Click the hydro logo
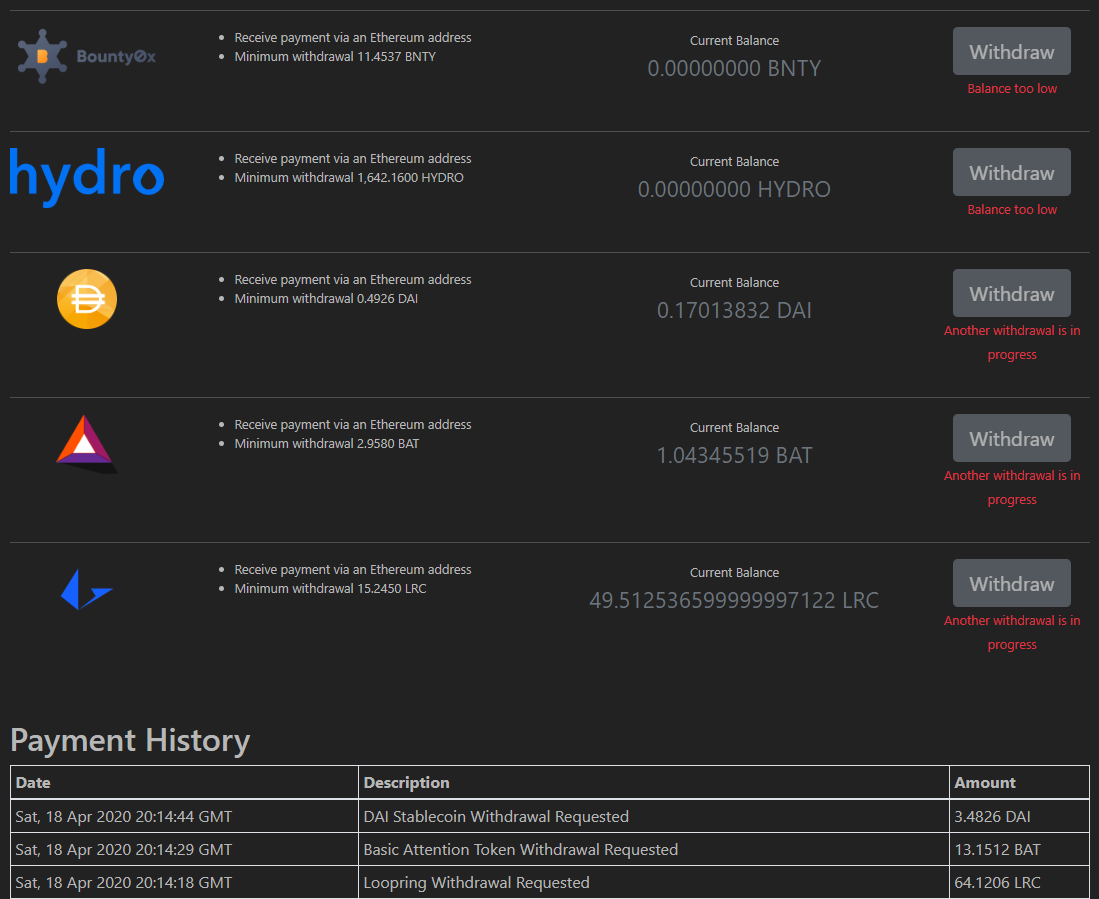This screenshot has width=1099, height=899. click(87, 177)
